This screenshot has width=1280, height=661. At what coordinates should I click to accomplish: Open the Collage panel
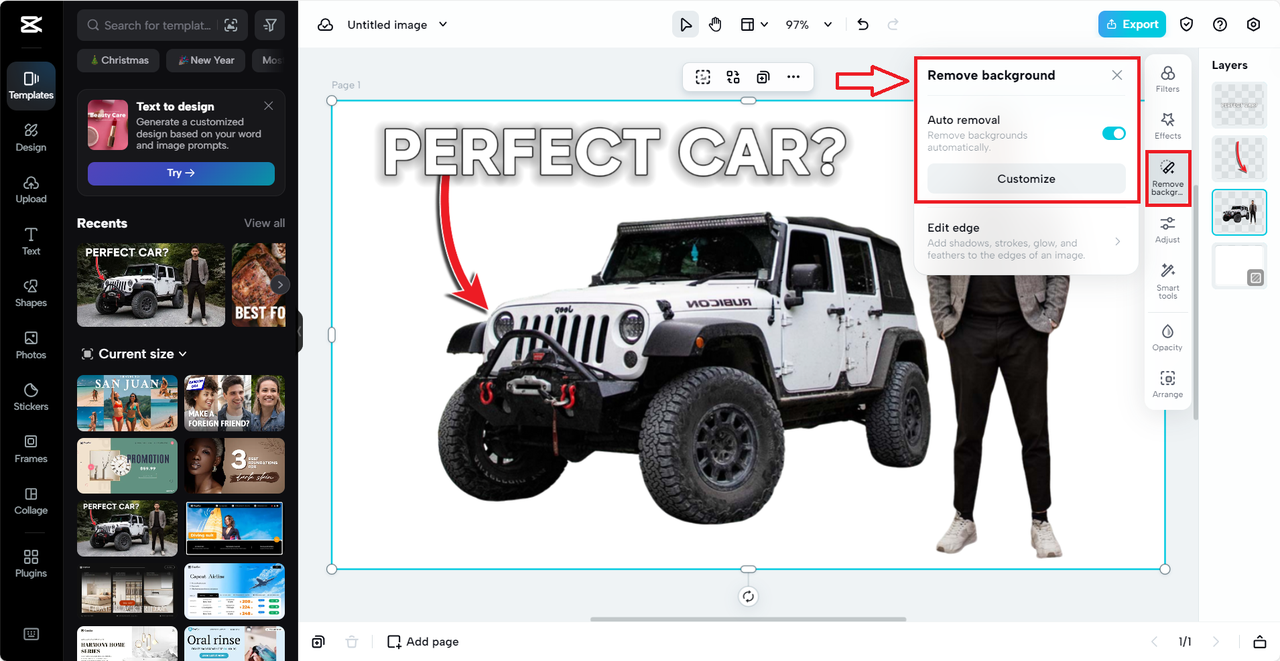(x=31, y=501)
